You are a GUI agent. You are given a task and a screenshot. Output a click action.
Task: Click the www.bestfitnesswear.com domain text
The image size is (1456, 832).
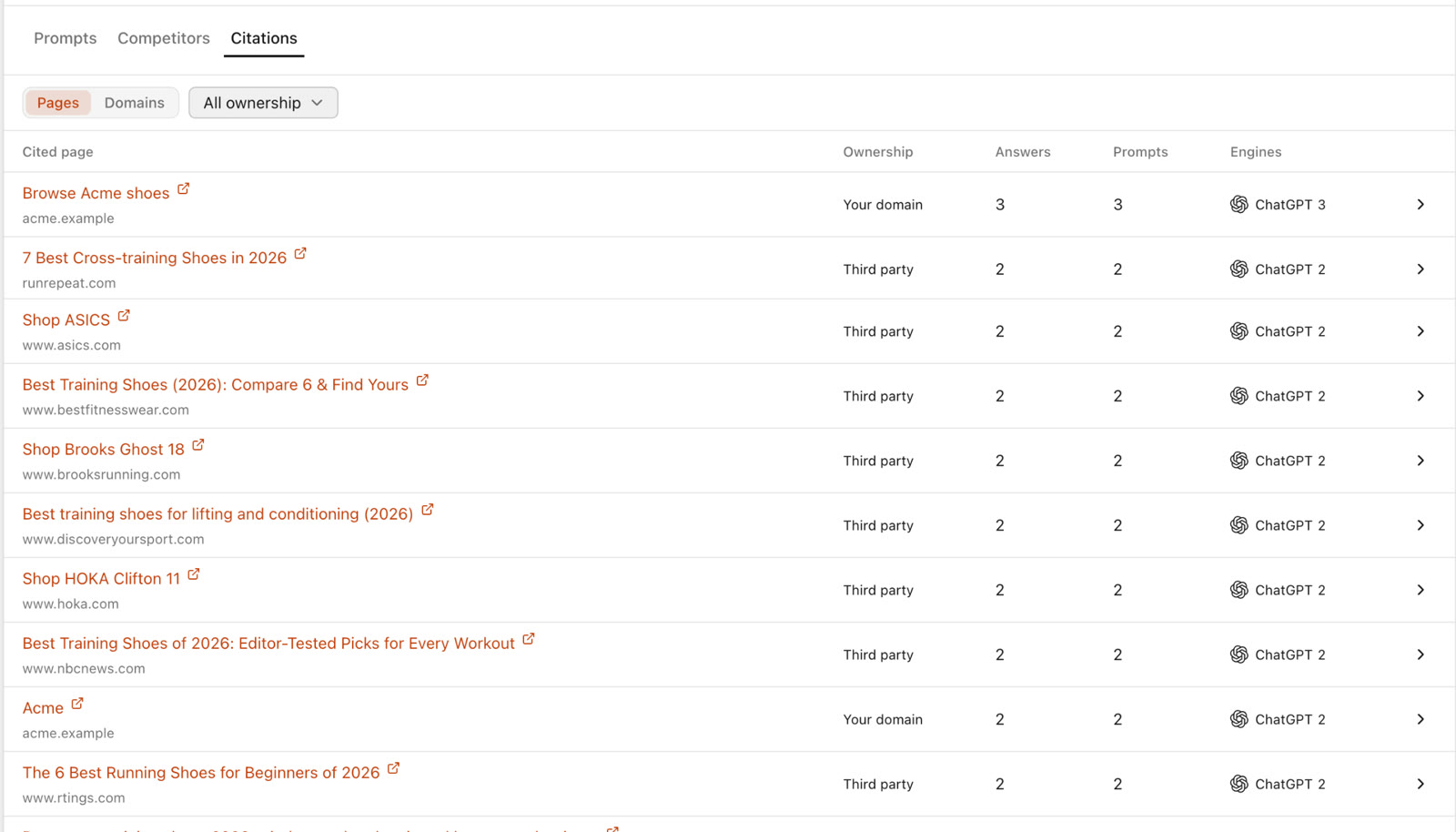tap(106, 410)
